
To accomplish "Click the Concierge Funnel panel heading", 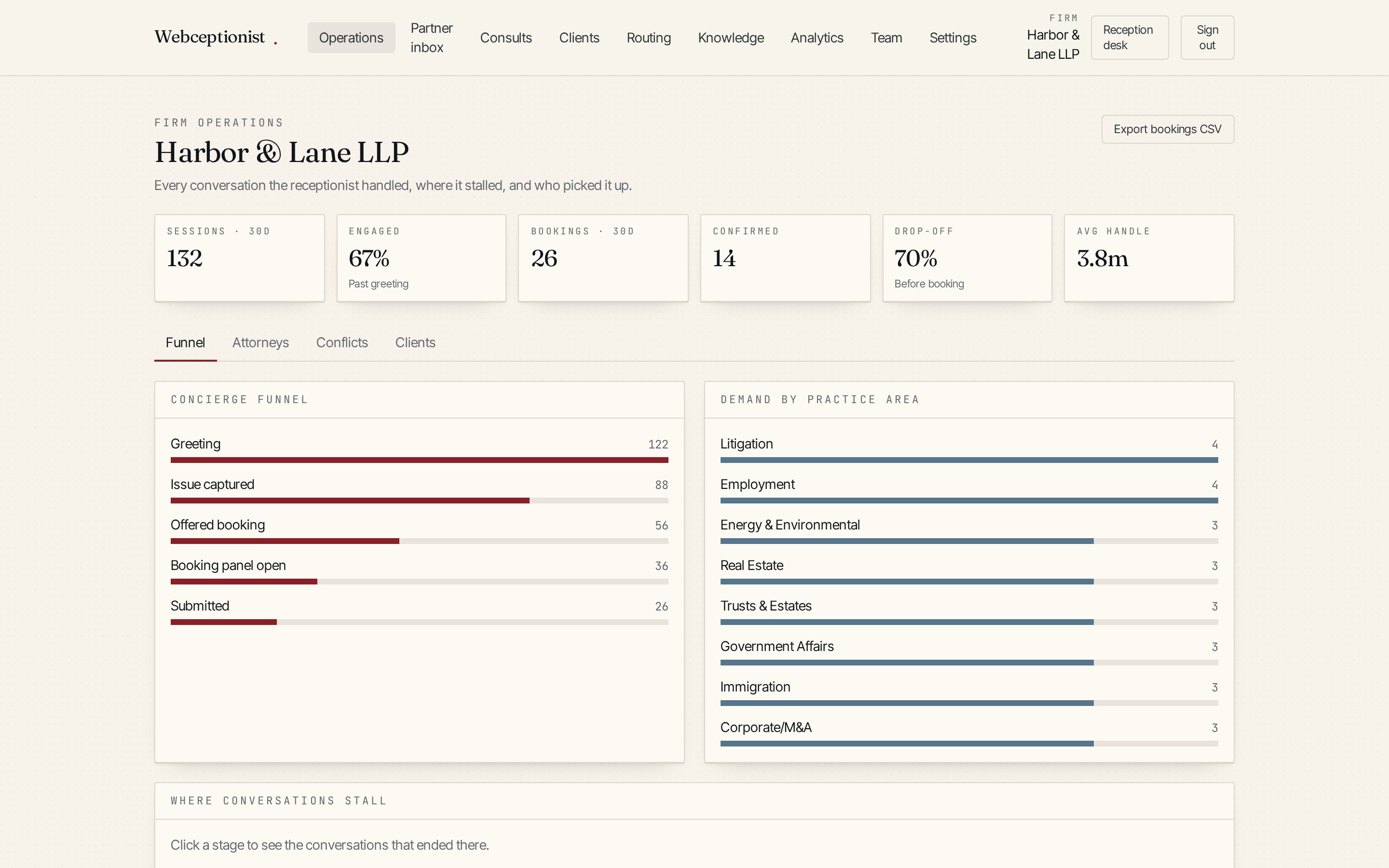I will pyautogui.click(x=239, y=400).
